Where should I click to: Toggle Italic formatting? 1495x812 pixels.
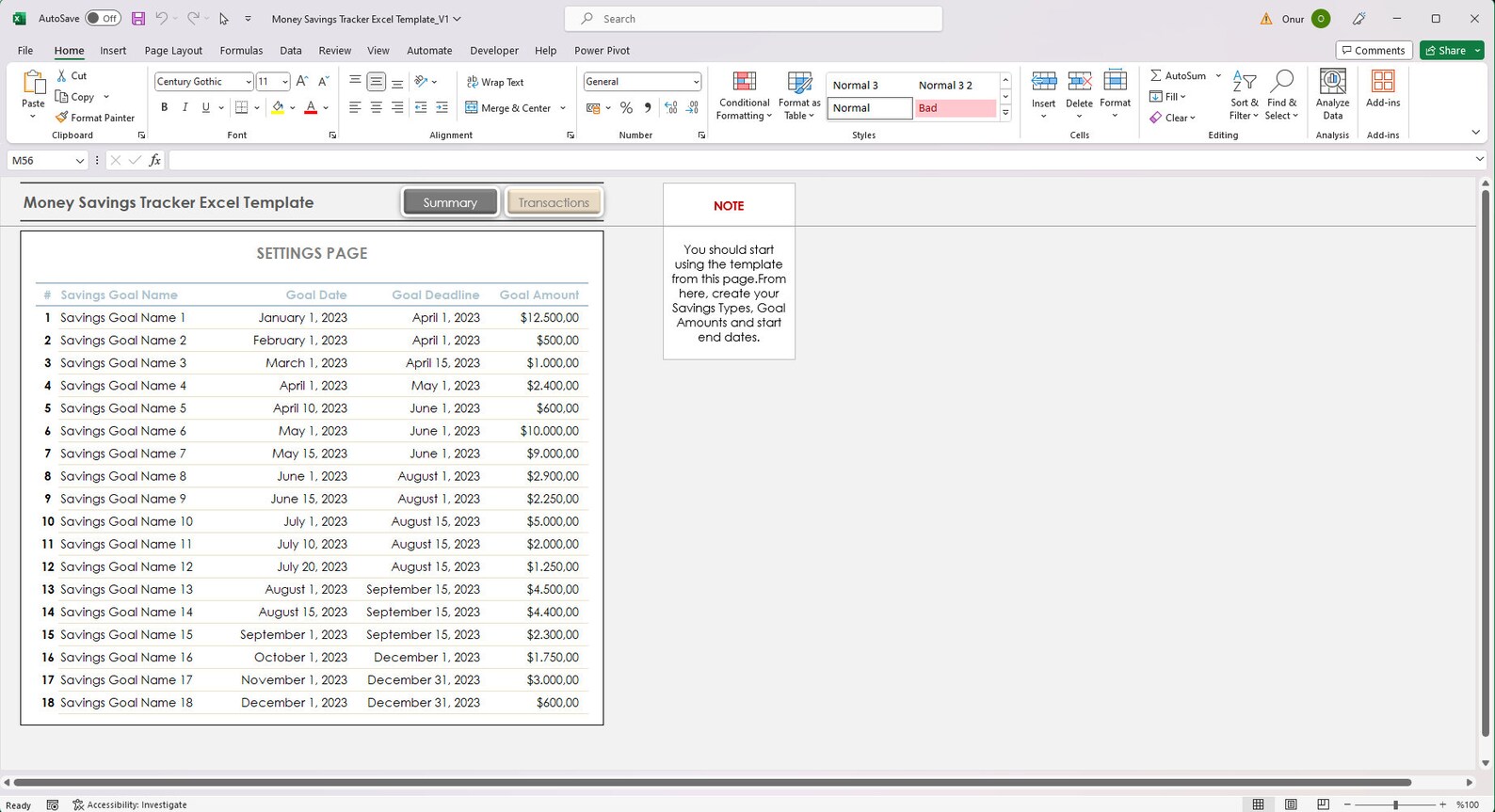185,107
